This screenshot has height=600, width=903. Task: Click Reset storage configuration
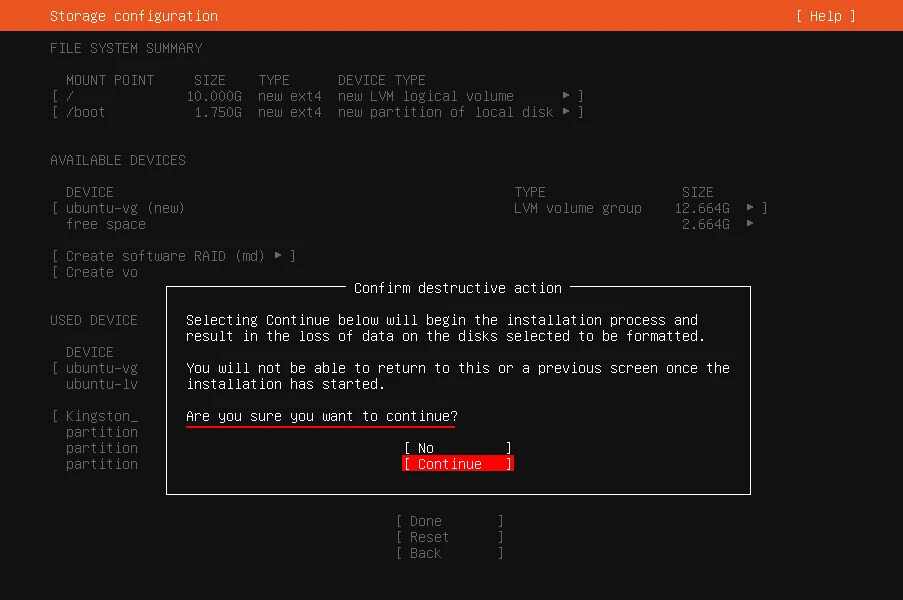(x=449, y=537)
